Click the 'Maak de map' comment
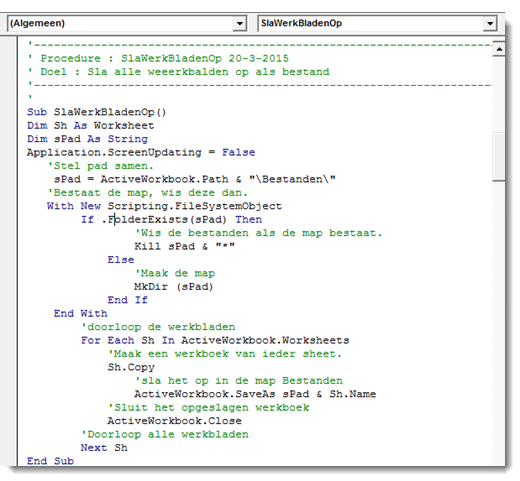The width and height of the screenshot is (520, 481). pos(175,273)
